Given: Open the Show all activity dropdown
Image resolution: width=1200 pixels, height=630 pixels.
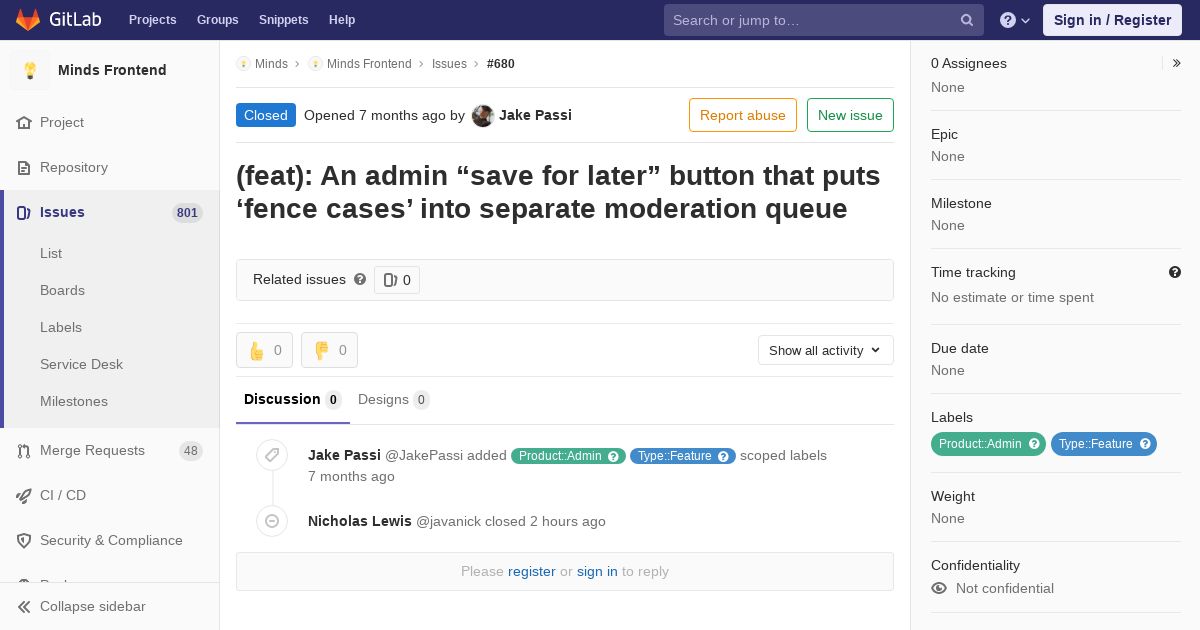Looking at the screenshot, I should coord(826,350).
